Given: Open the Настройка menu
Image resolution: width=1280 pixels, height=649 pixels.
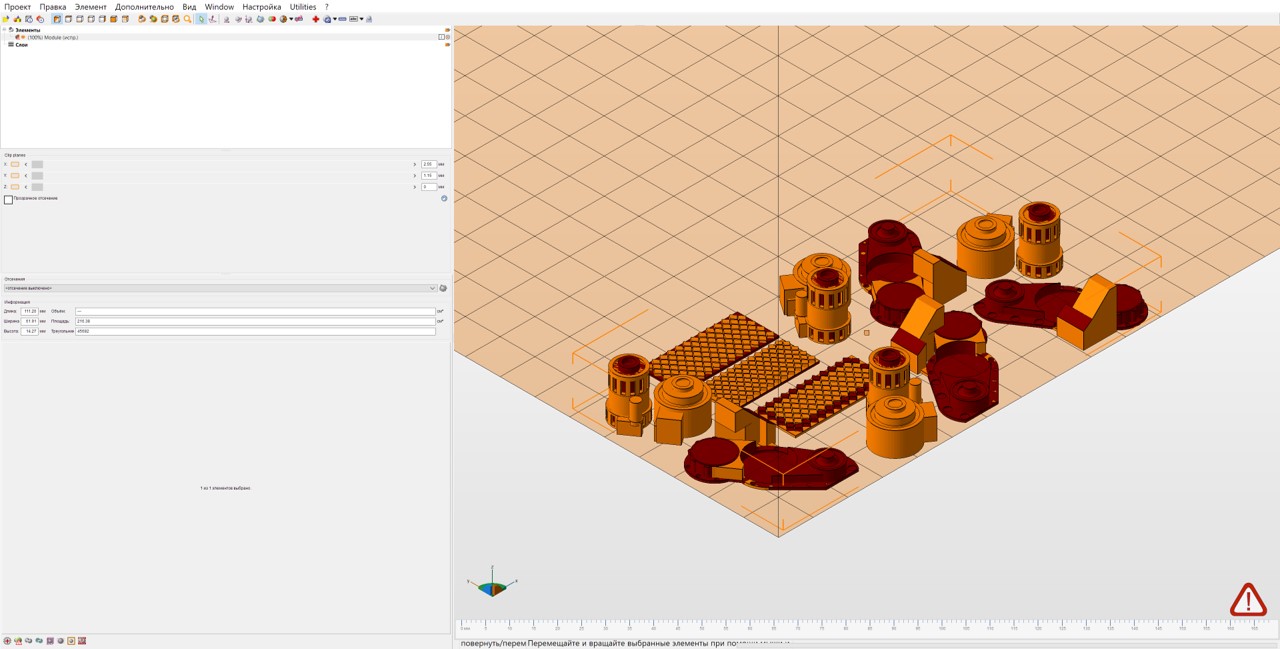Looking at the screenshot, I should point(261,7).
